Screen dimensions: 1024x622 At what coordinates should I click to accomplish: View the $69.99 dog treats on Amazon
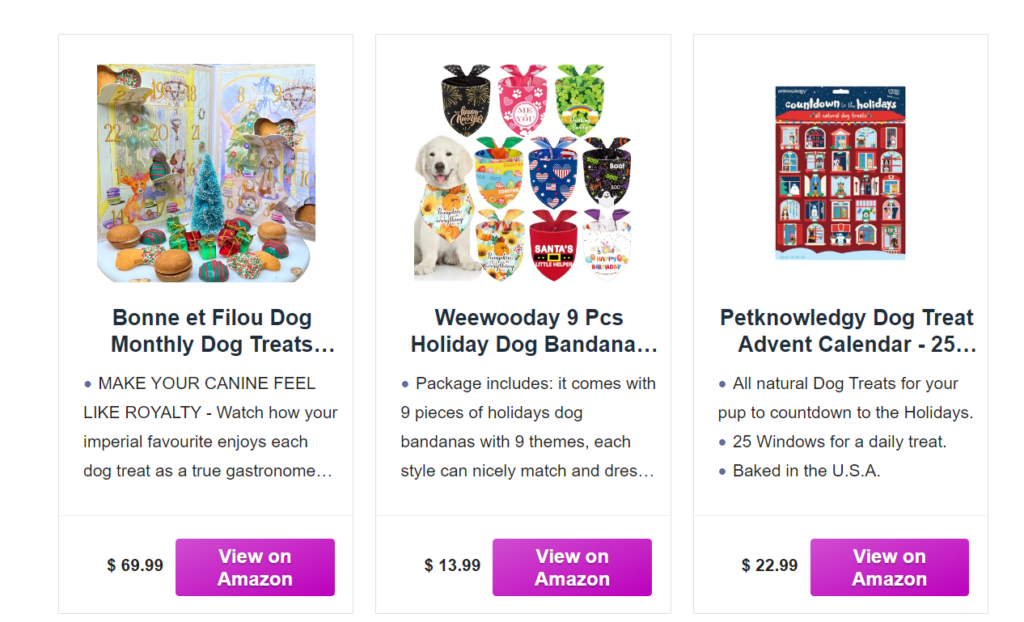pyautogui.click(x=255, y=567)
